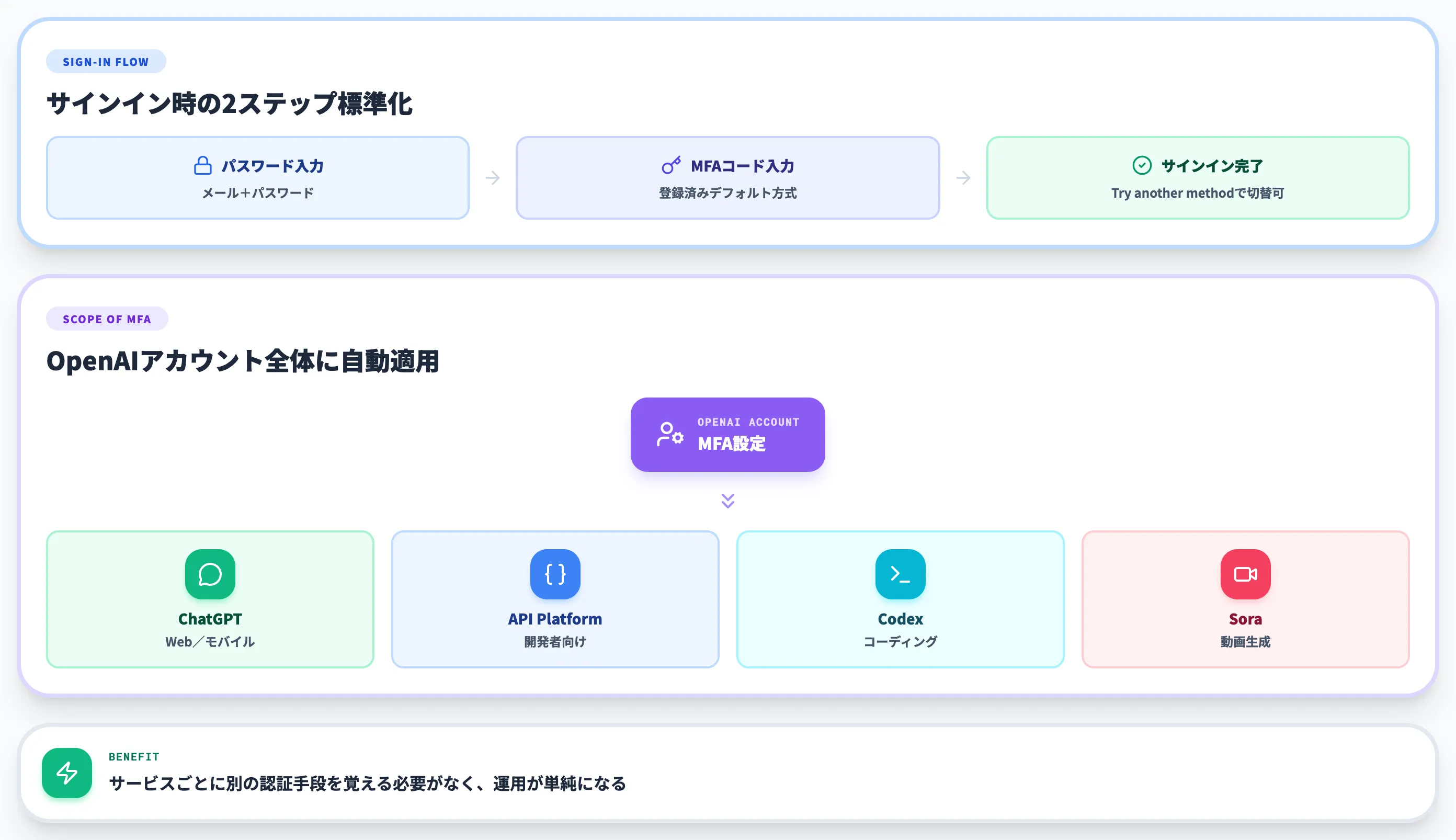Click the サインイン時の2ステップ標準化 heading

pos(230,104)
